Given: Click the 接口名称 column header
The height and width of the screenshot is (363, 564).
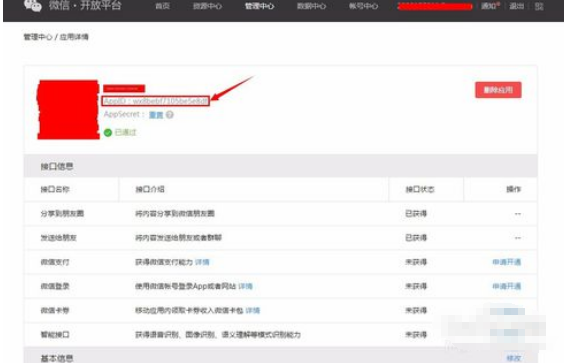Looking at the screenshot, I should point(55,189).
